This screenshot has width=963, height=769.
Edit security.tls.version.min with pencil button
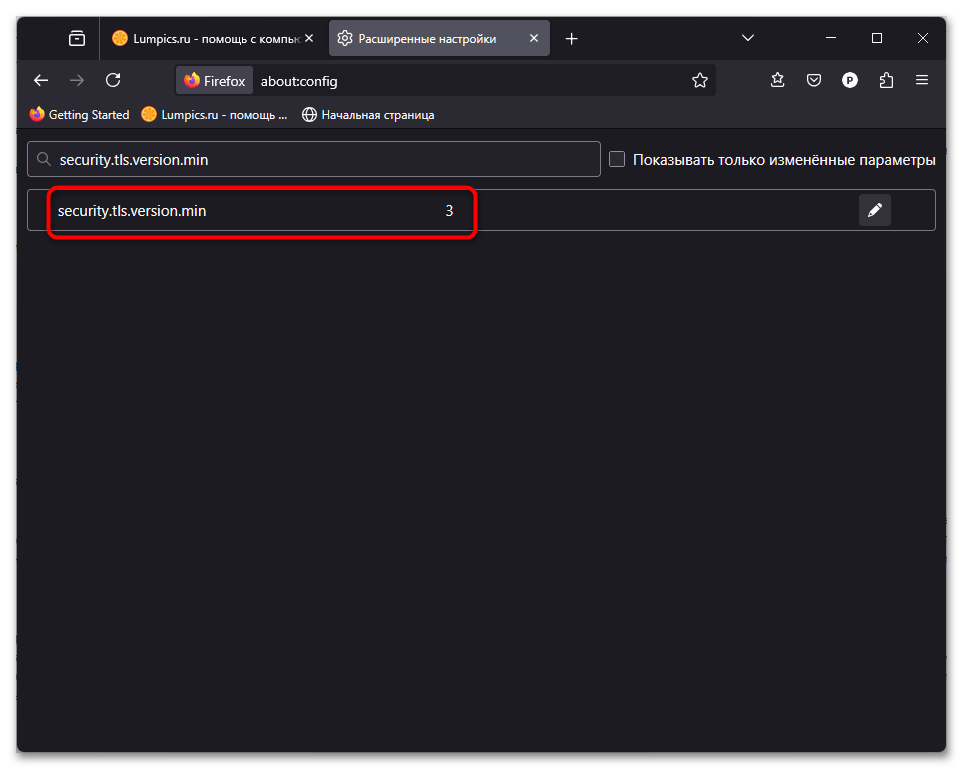pos(875,210)
